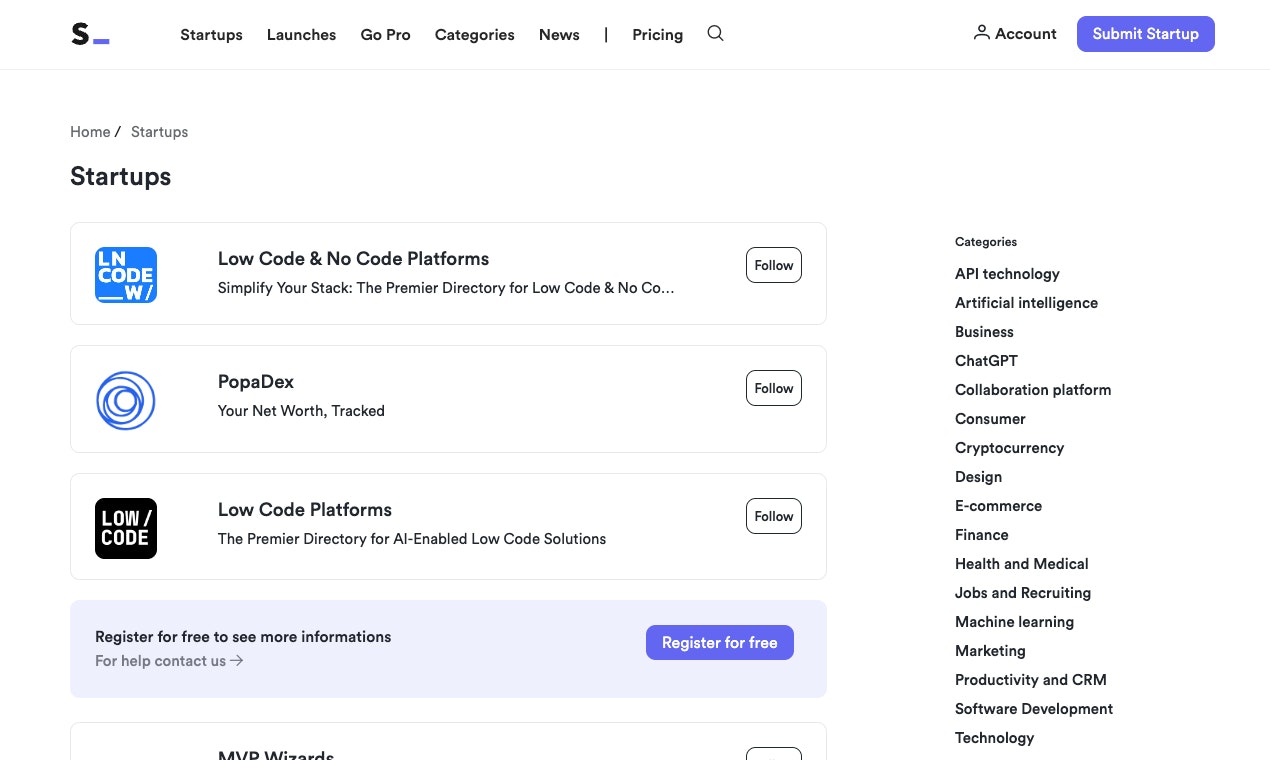Follow the Low Code Platforms startup
This screenshot has width=1270, height=760.
click(x=773, y=516)
